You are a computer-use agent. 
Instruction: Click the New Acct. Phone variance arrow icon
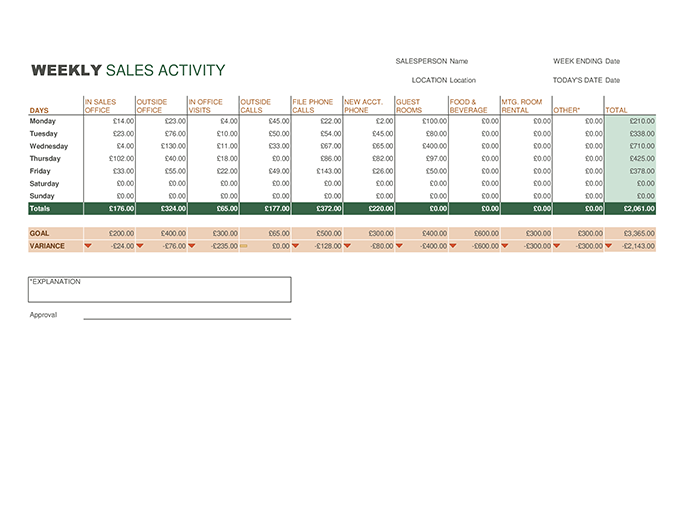pyautogui.click(x=348, y=246)
